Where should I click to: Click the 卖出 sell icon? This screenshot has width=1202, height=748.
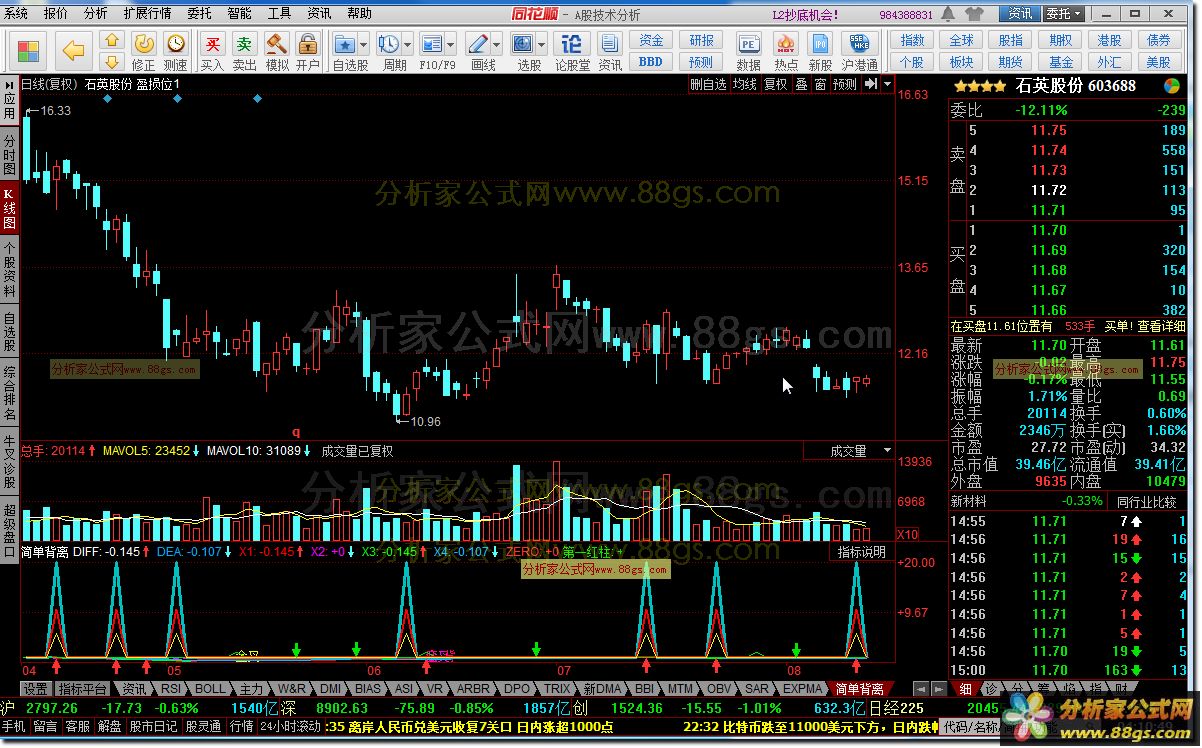pos(245,50)
